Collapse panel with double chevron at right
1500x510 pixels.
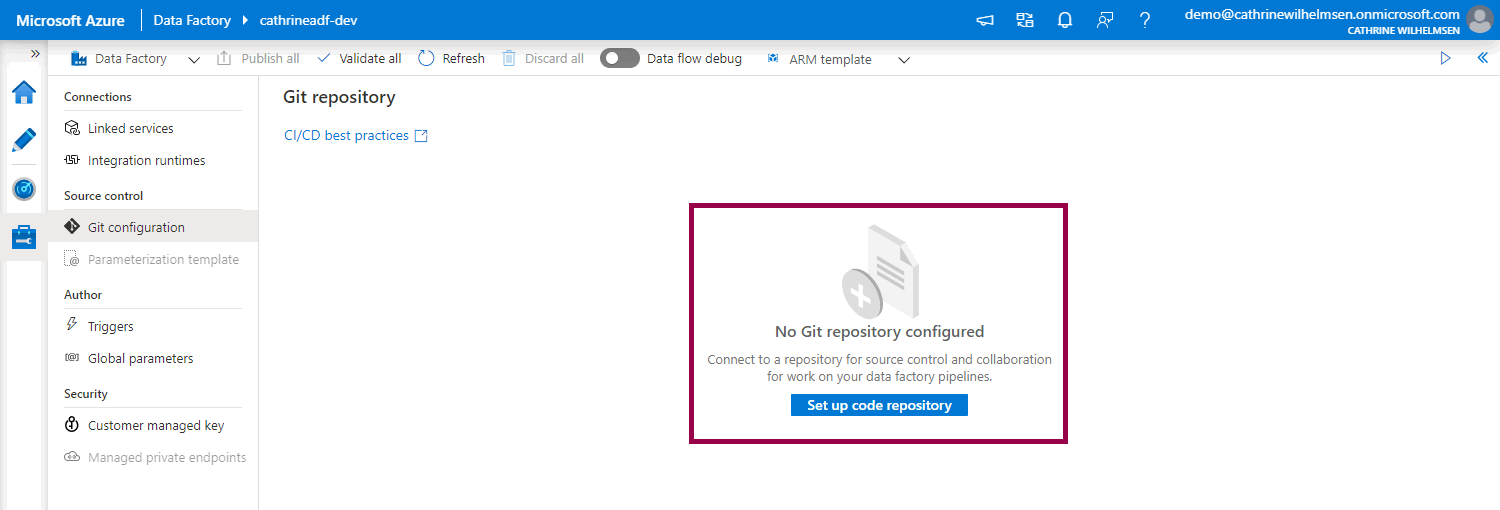click(x=1482, y=58)
